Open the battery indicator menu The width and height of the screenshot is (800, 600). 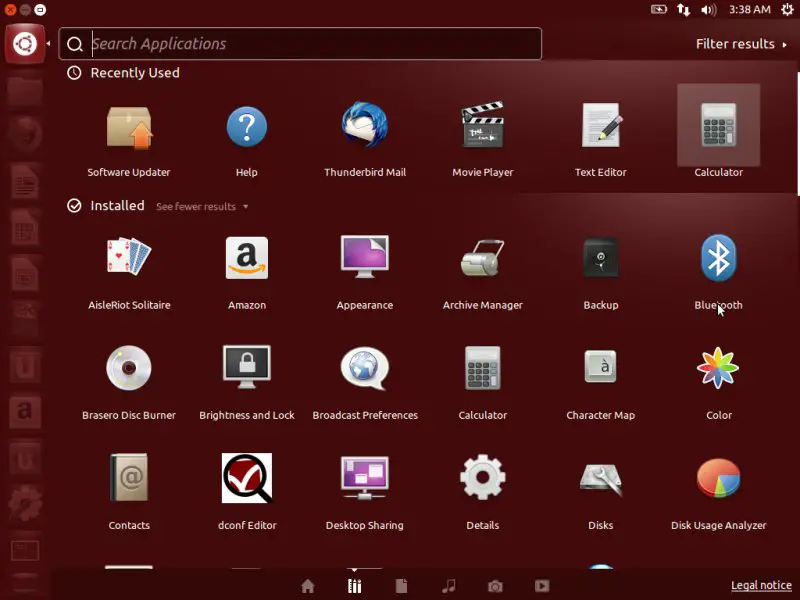click(659, 9)
